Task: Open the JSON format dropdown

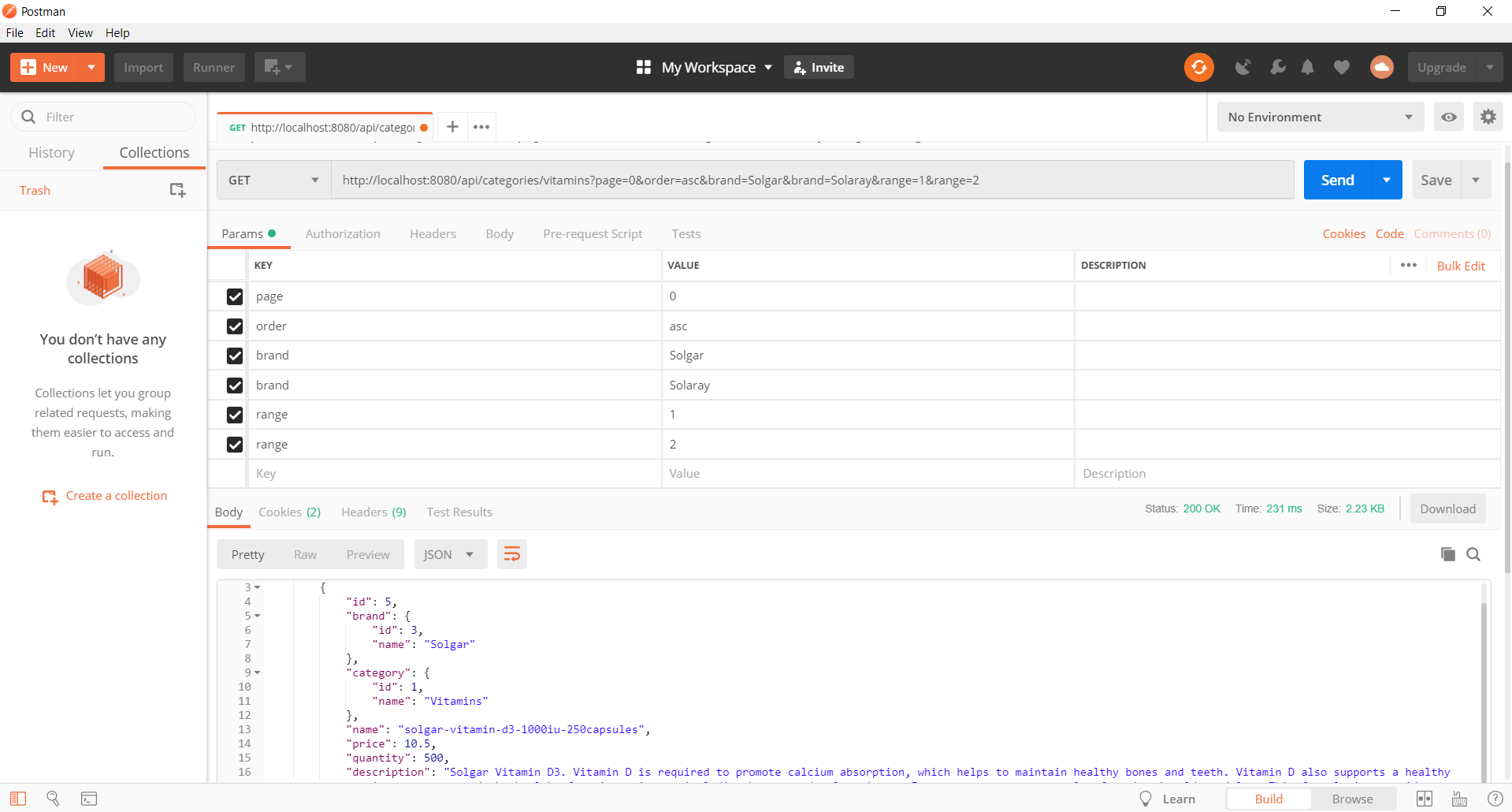Action: click(450, 554)
